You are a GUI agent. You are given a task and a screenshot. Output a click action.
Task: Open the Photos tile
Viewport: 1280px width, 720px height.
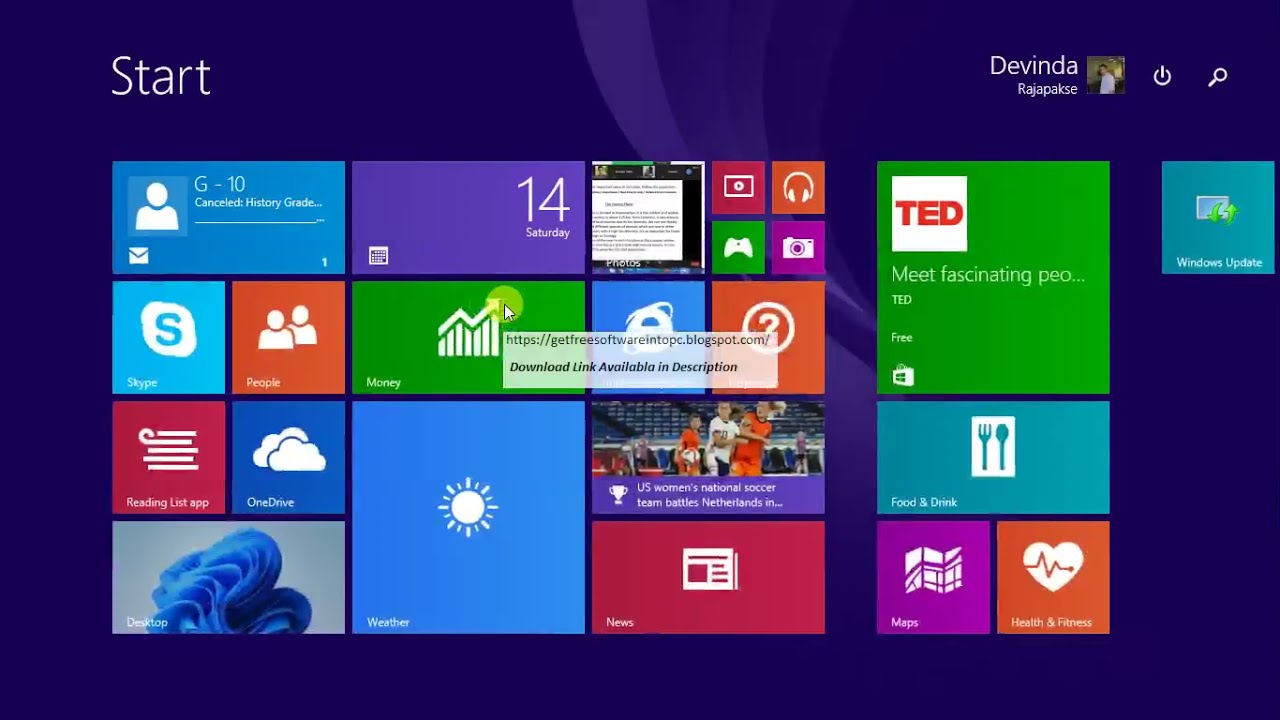tap(648, 217)
